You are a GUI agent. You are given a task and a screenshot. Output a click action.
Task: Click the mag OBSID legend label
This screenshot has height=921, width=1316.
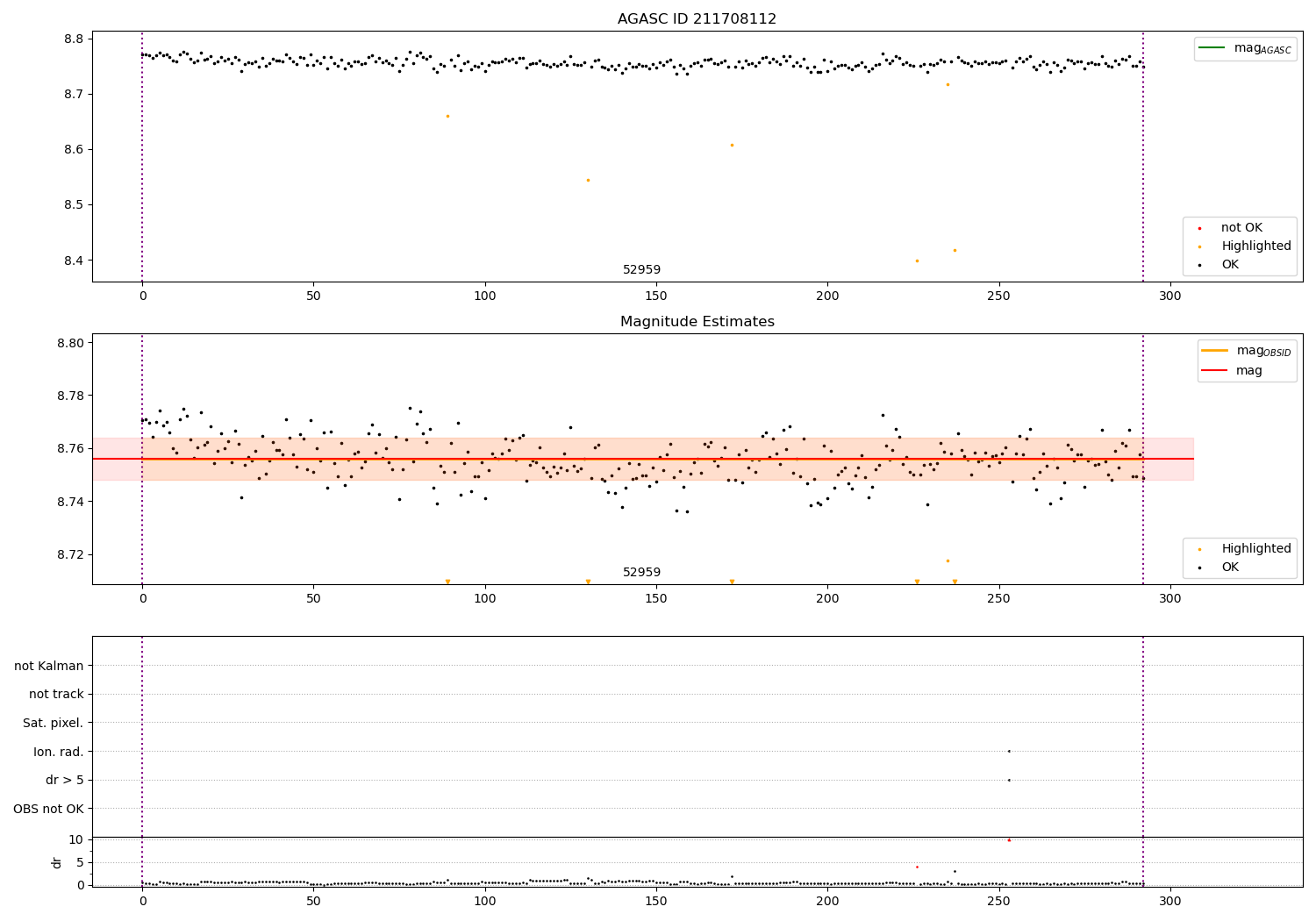1263,351
